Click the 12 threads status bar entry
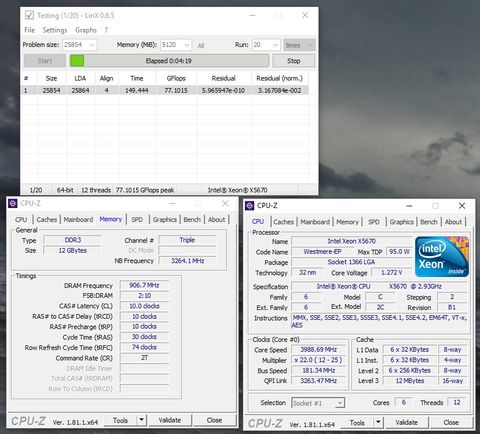The height and width of the screenshot is (434, 480). [96, 190]
